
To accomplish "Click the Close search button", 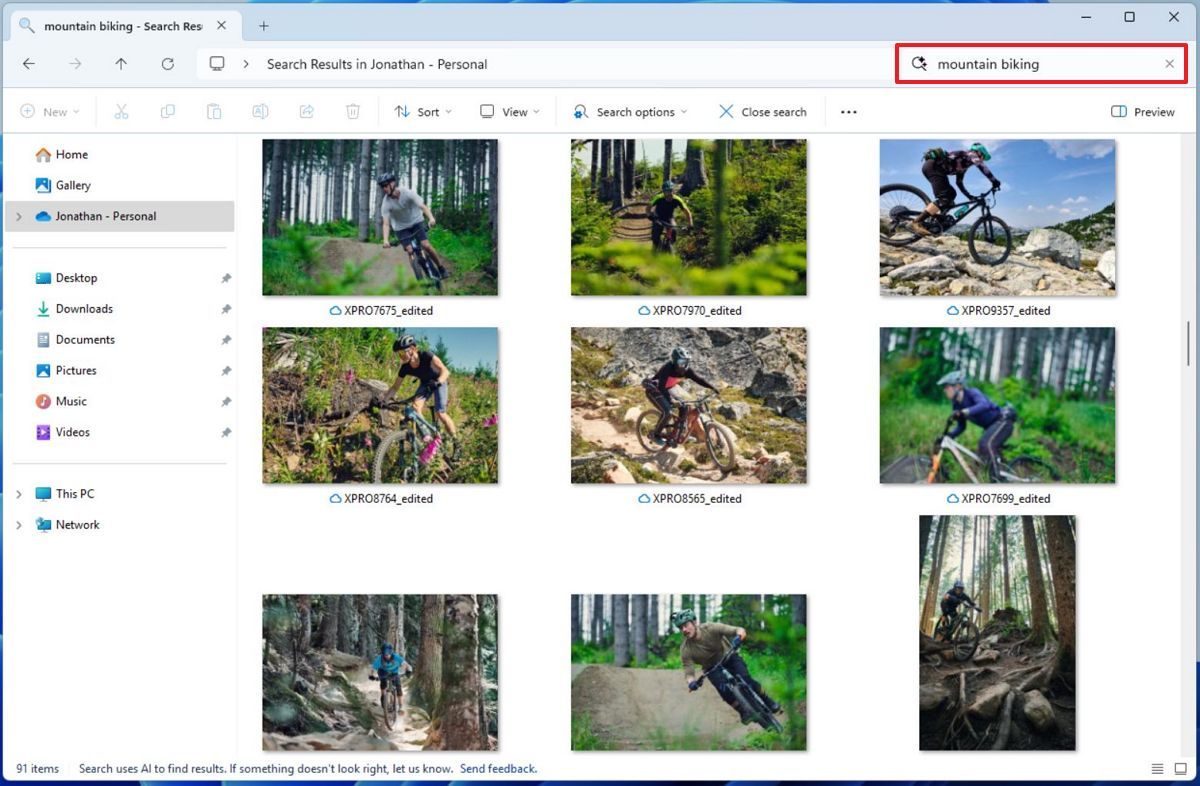I will [763, 111].
